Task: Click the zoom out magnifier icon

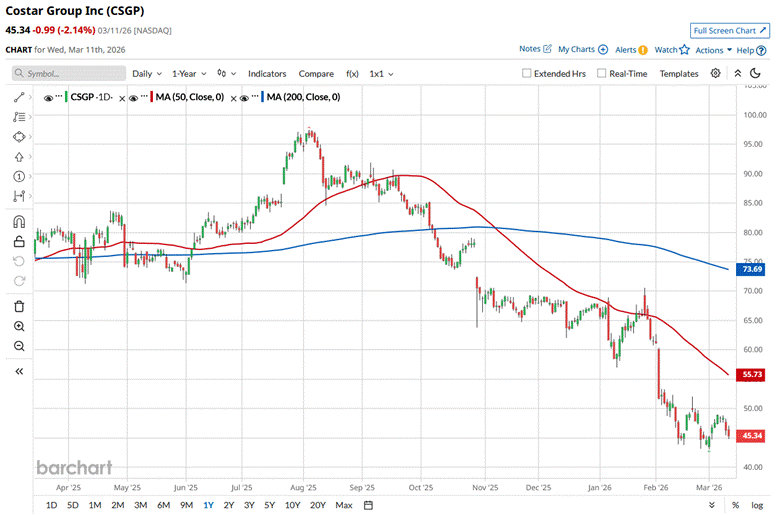Action: (x=19, y=346)
